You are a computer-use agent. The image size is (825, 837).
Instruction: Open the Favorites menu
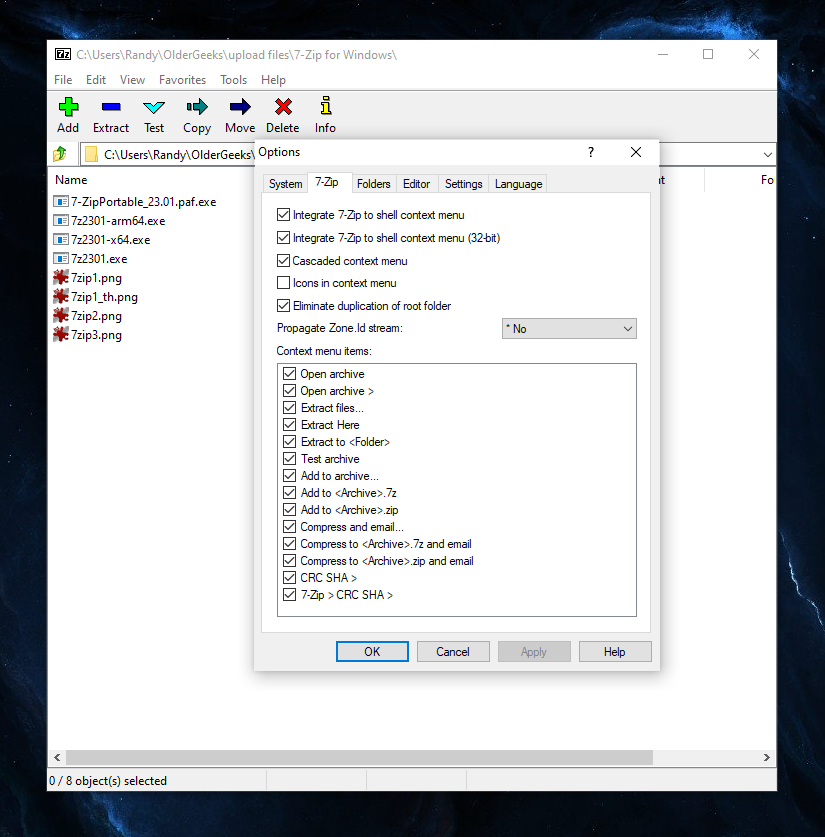[183, 80]
